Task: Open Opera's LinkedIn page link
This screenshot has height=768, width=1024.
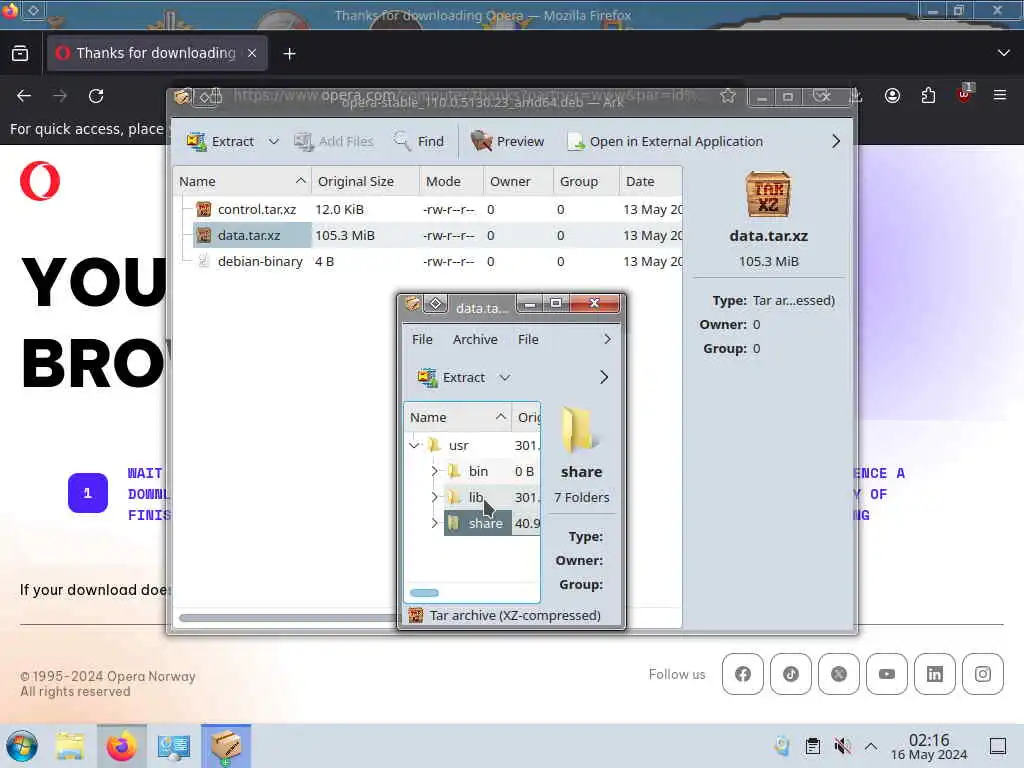Action: (x=935, y=674)
